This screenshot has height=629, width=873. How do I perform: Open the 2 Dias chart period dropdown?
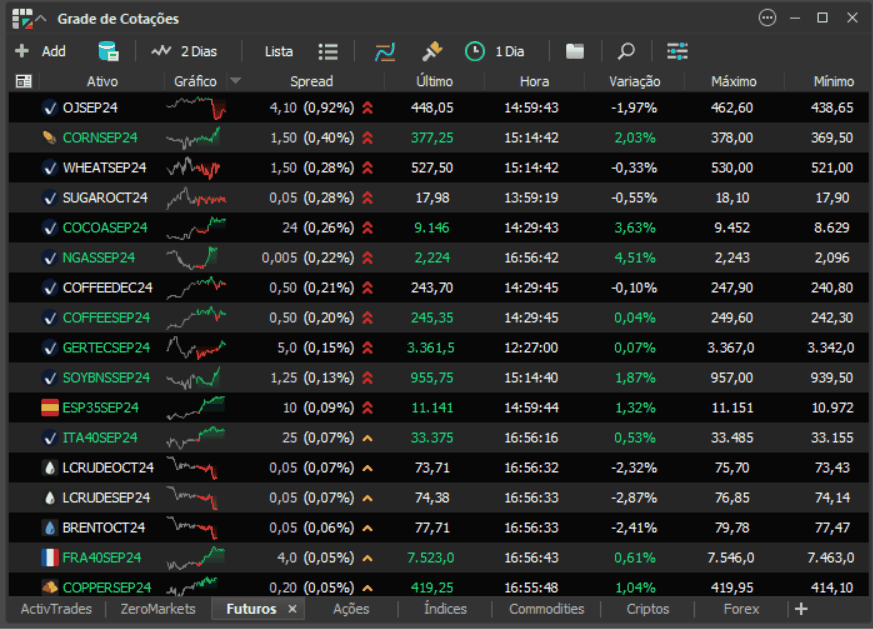(x=184, y=51)
